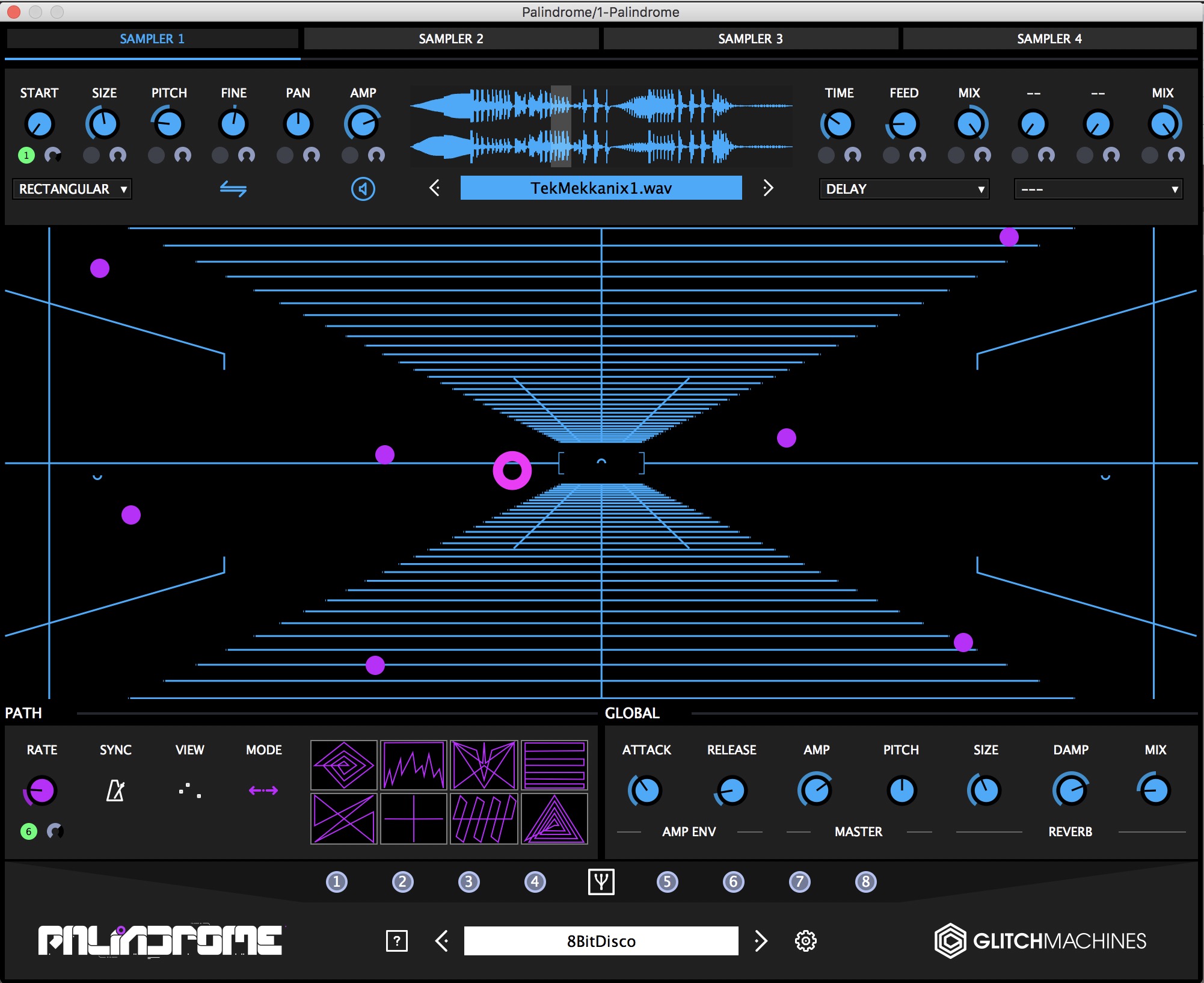Click the delay TIME knob
This screenshot has height=983, width=1204.
point(838,124)
